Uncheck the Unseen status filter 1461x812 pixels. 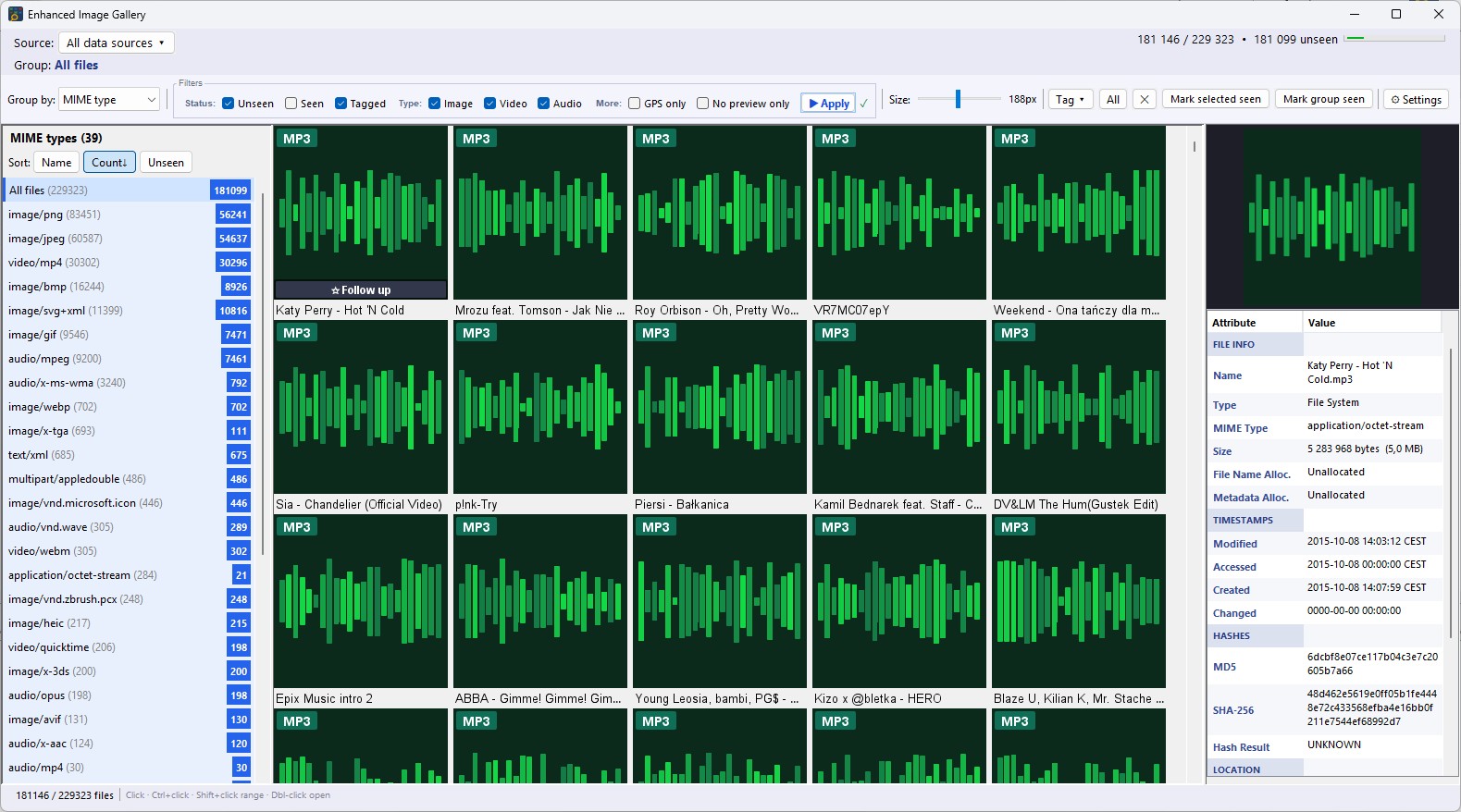[228, 104]
